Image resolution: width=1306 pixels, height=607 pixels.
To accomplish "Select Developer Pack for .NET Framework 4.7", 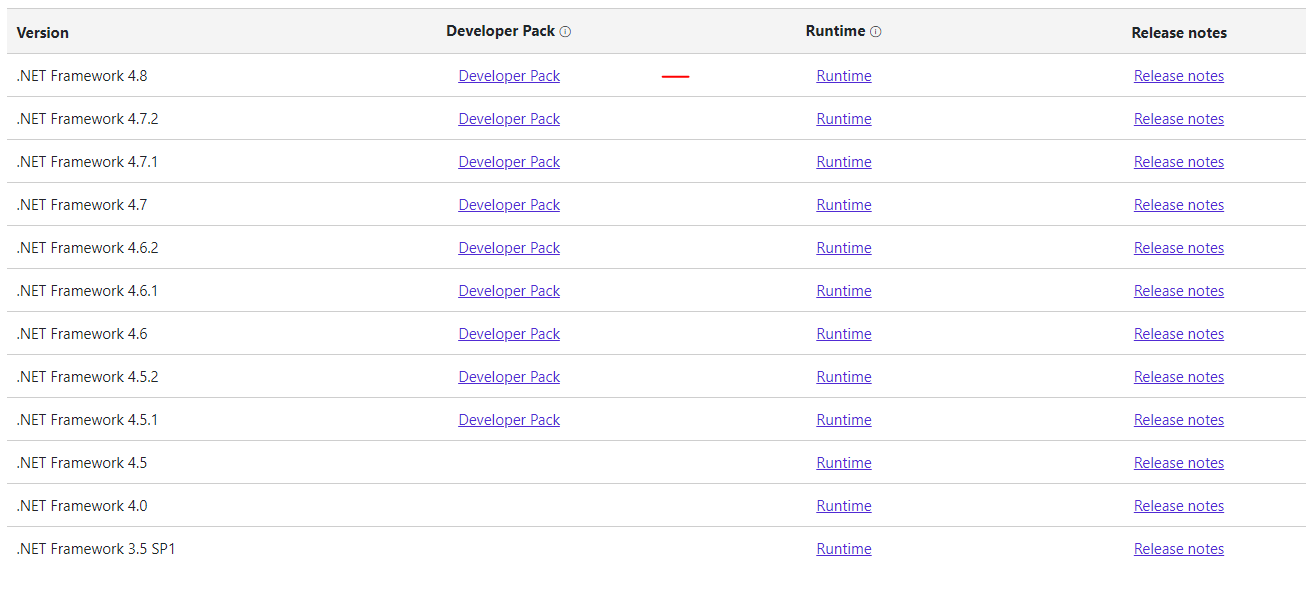I will 509,205.
